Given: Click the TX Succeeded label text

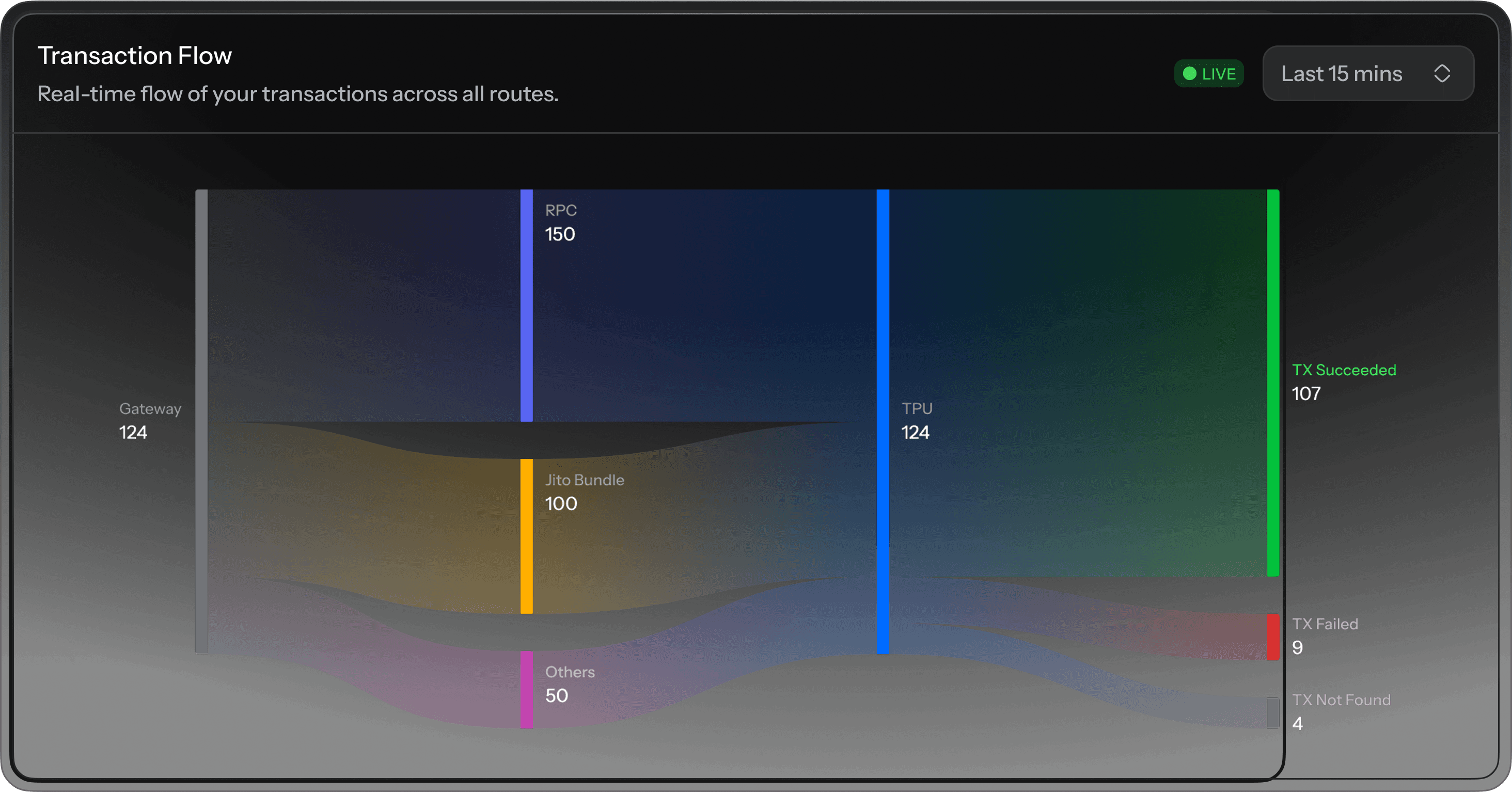Looking at the screenshot, I should 1344,370.
